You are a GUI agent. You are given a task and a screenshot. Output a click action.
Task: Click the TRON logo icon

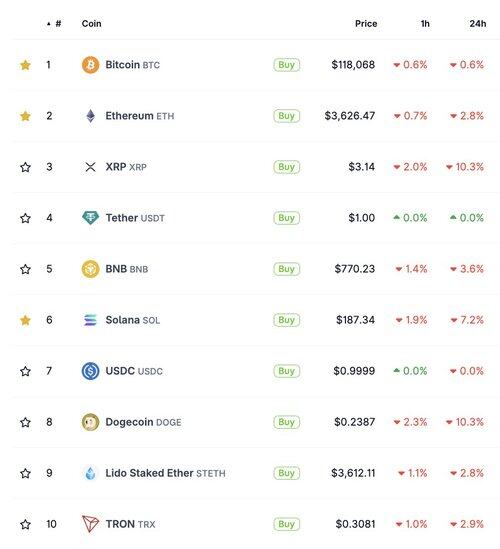click(90, 524)
